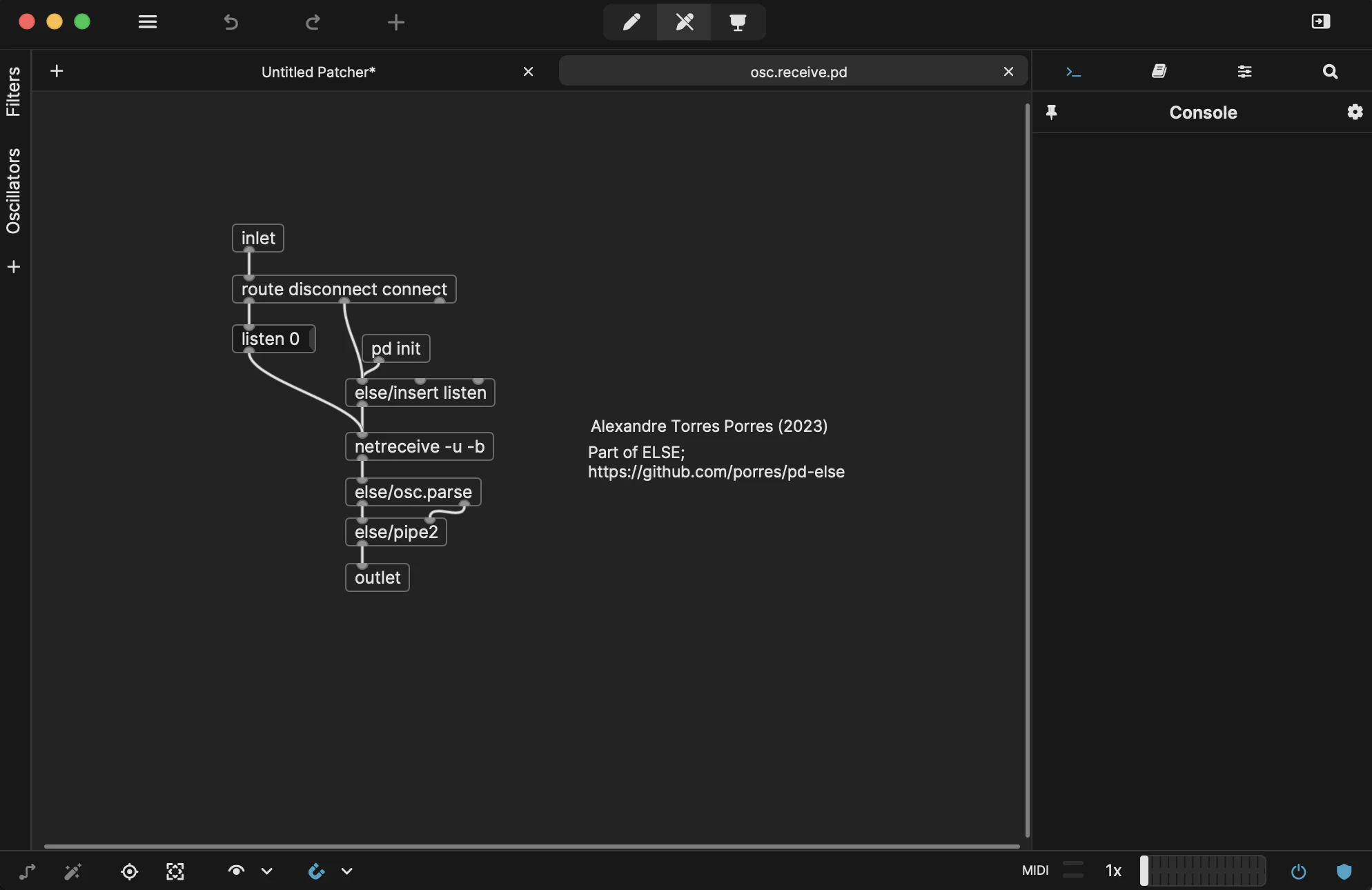Select the netreceive -u -b object
Viewport: 1372px width, 890px height.
point(420,446)
